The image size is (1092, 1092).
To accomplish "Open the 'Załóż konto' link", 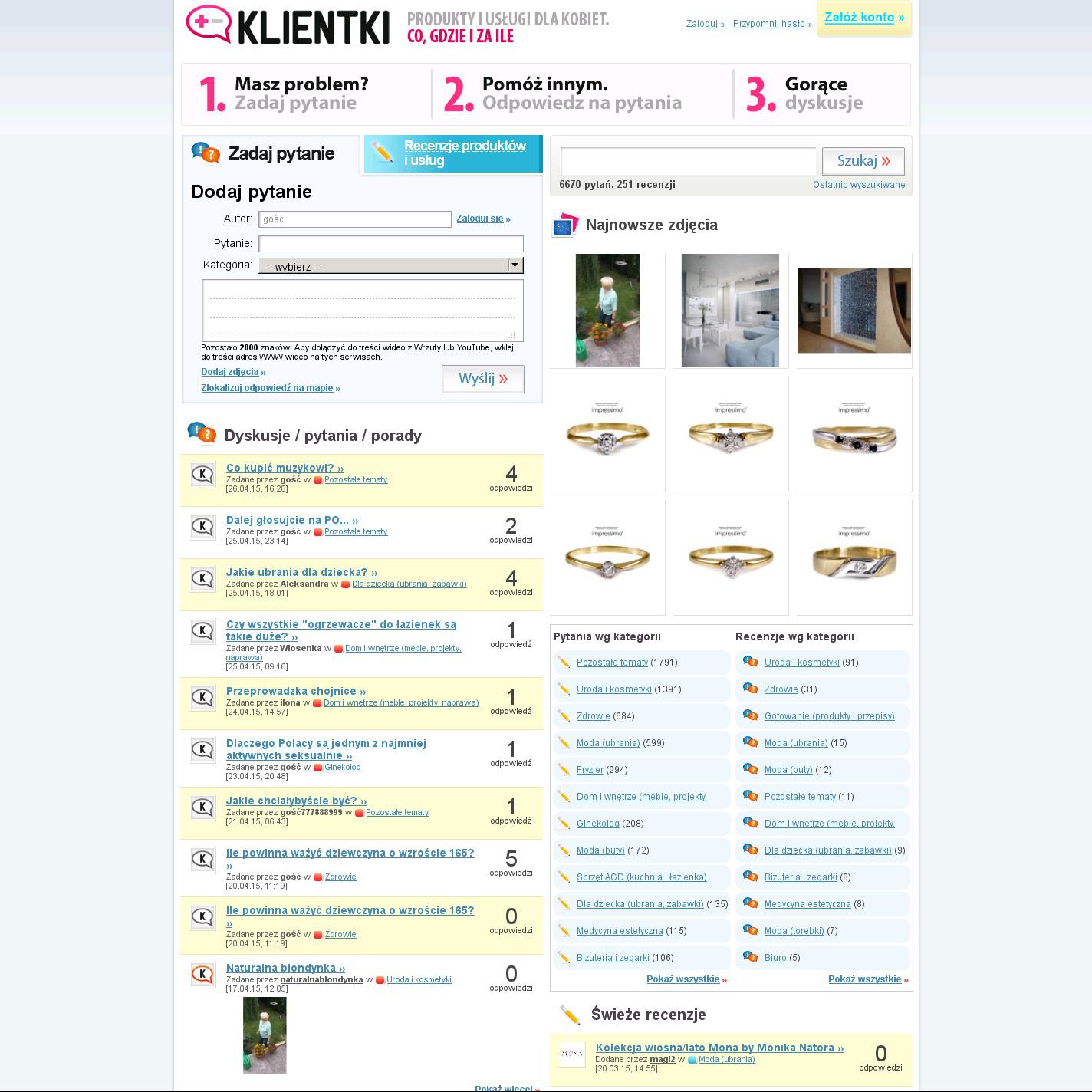I will pos(863,18).
